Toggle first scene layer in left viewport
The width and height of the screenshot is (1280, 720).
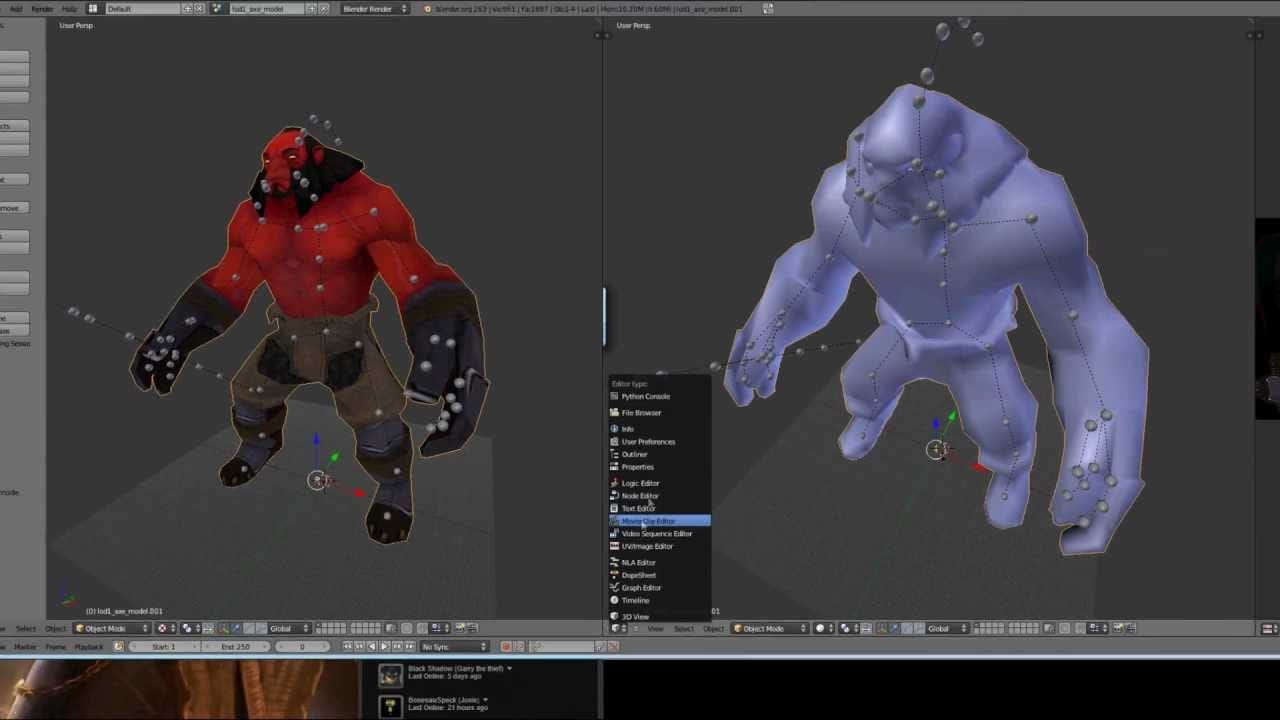point(319,625)
